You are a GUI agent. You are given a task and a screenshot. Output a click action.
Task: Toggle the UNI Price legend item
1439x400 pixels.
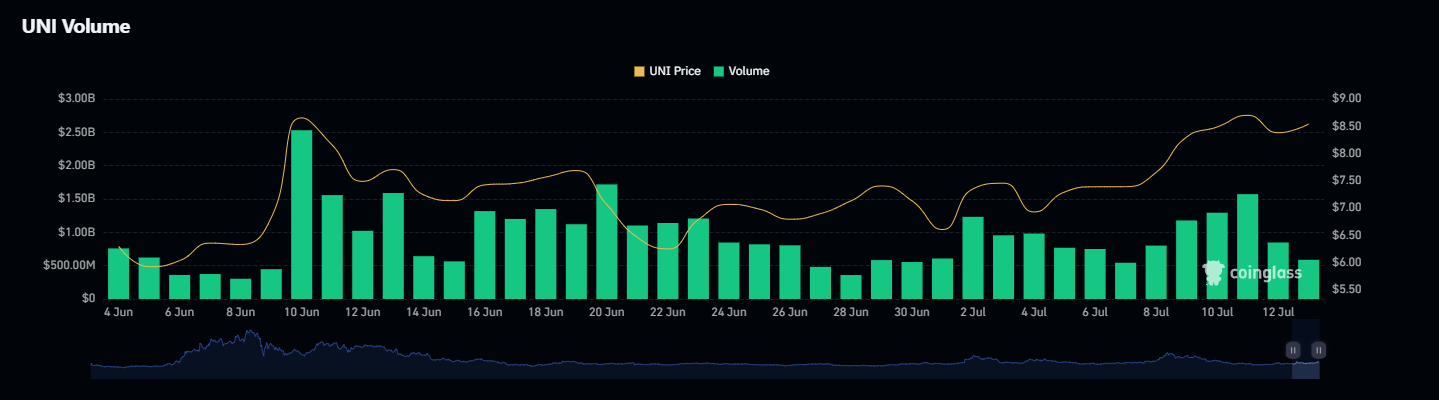tap(667, 71)
